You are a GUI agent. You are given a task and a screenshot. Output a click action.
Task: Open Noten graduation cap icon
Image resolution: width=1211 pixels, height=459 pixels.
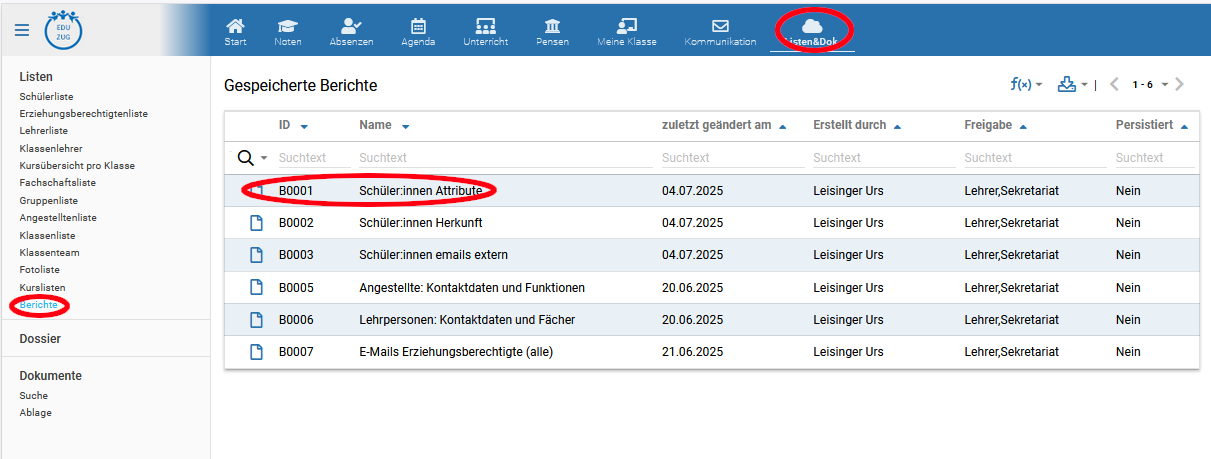(x=288, y=26)
